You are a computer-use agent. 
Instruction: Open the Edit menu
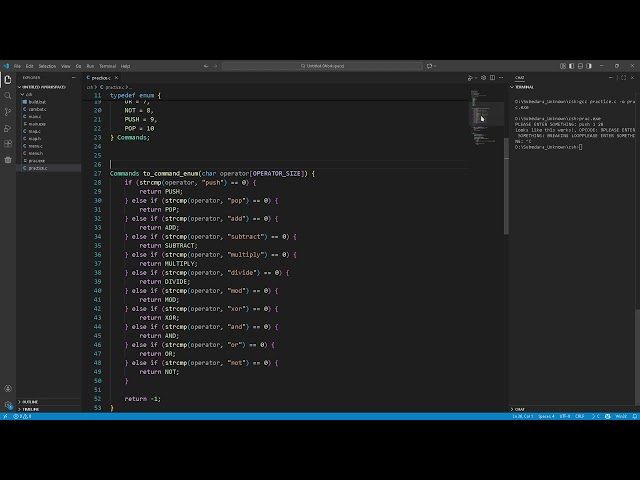(29, 66)
